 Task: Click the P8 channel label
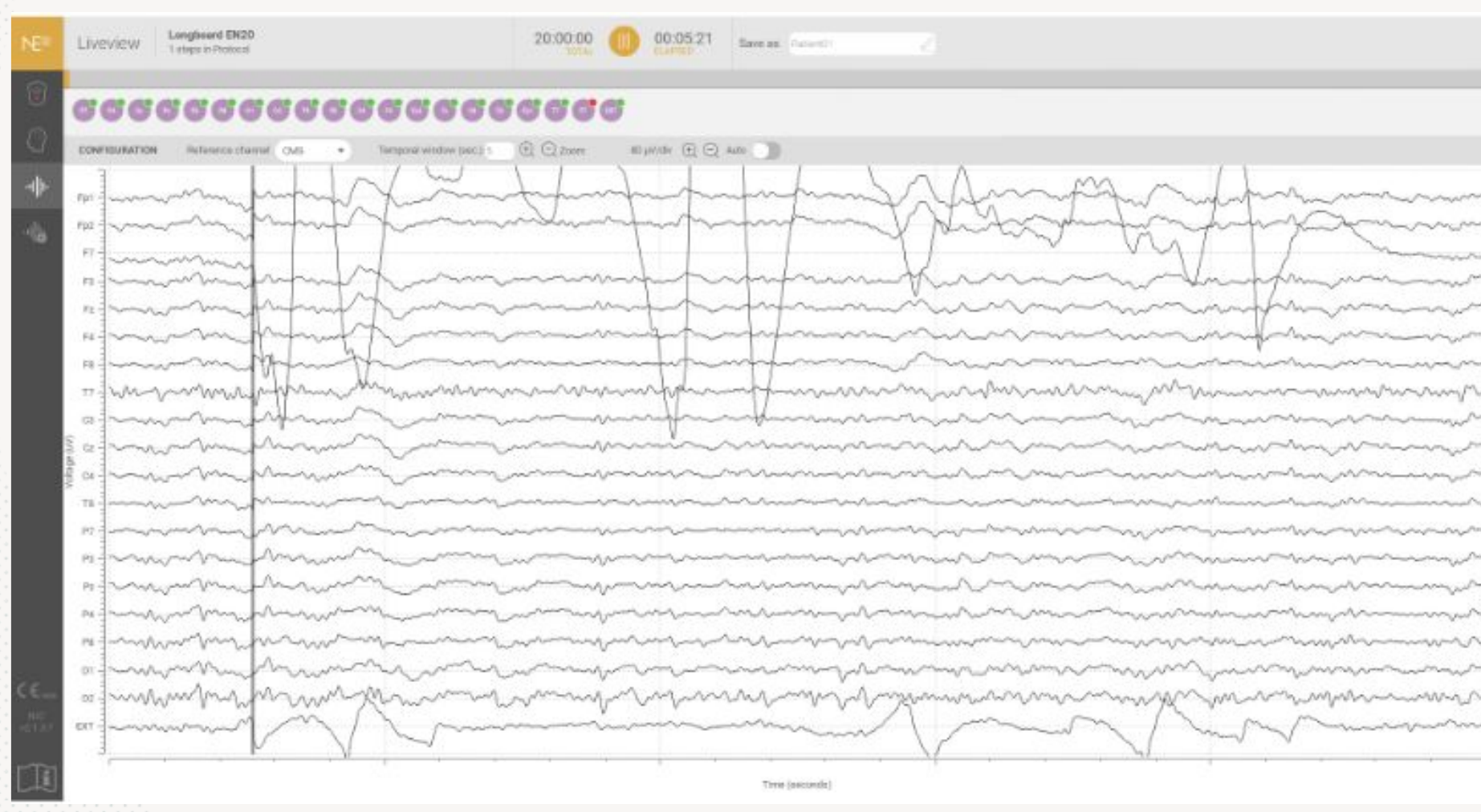pyautogui.click(x=88, y=642)
